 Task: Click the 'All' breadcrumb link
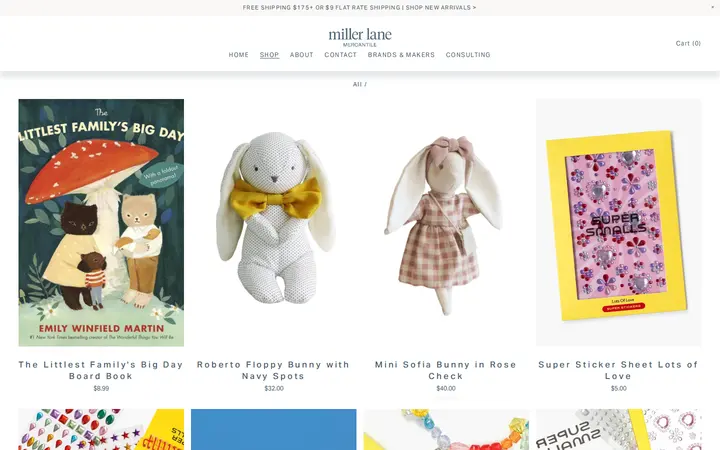(x=357, y=84)
